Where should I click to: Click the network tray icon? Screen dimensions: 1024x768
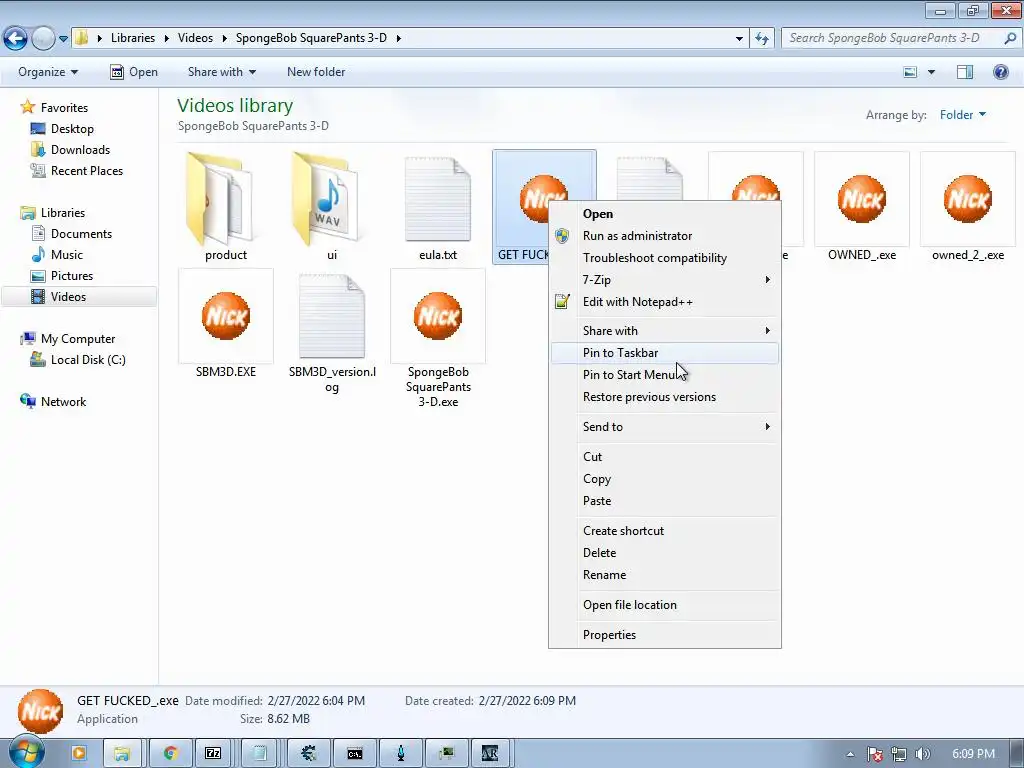tap(899, 754)
